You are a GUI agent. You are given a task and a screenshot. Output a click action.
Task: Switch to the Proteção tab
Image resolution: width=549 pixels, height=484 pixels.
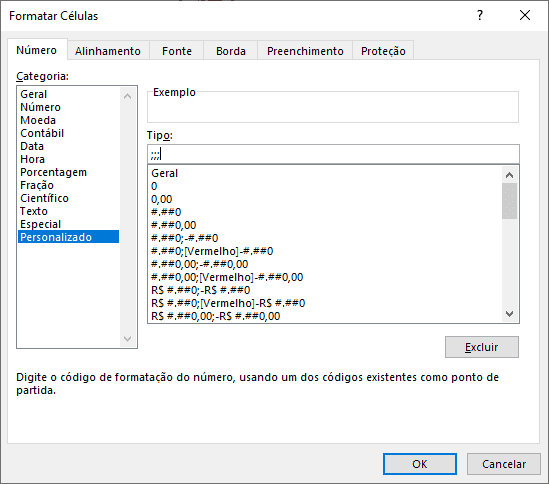pos(383,51)
